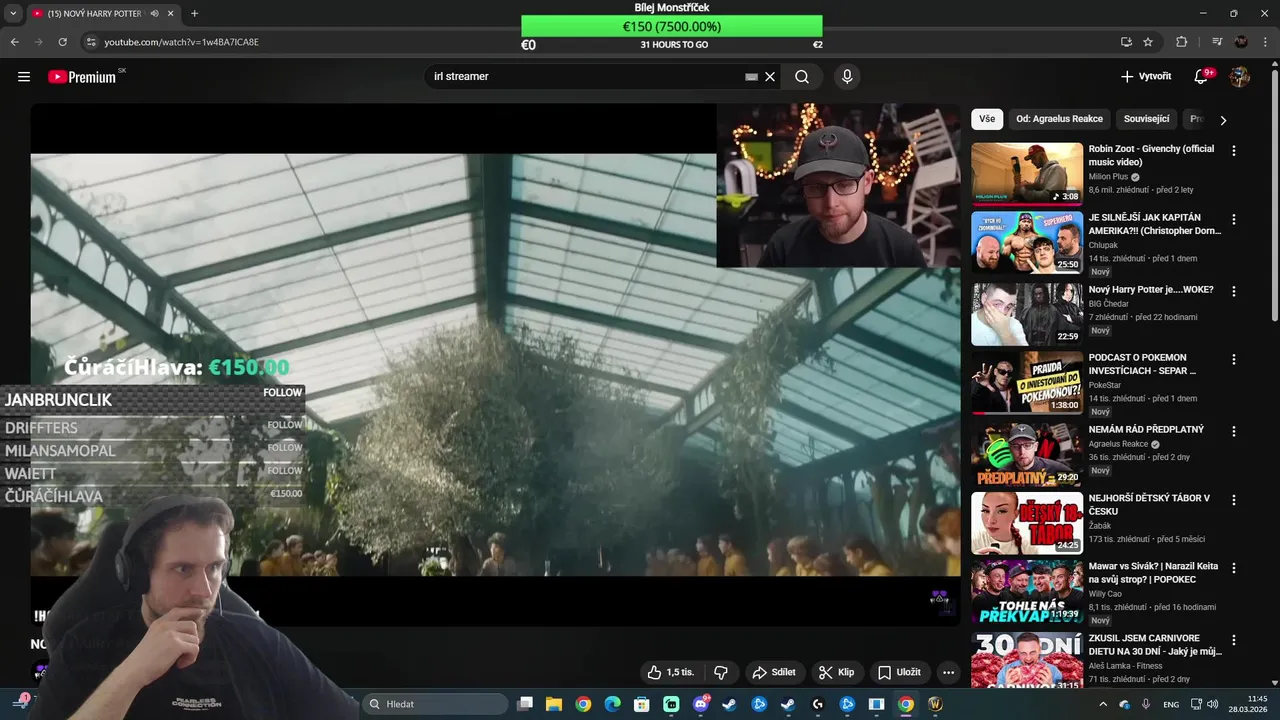Open NEJHORŠÍ DĚTSKÝ TÁBOR V ČESKU thumbnail
Viewport: 1280px width, 720px height.
(1027, 522)
